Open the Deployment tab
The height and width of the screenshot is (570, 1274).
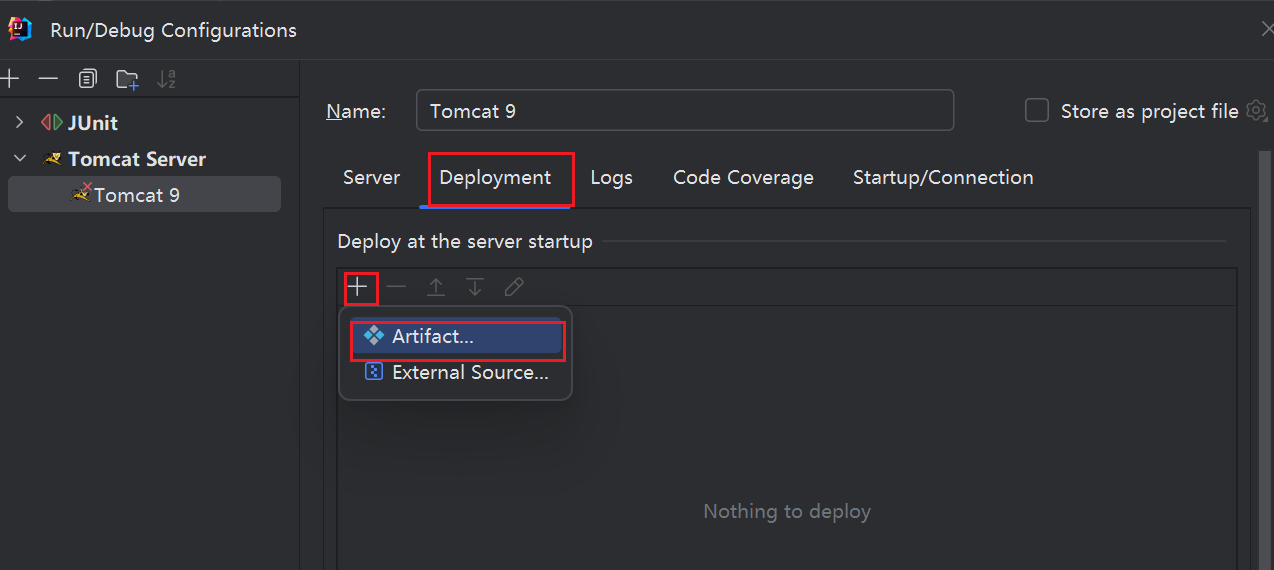pyautogui.click(x=495, y=178)
